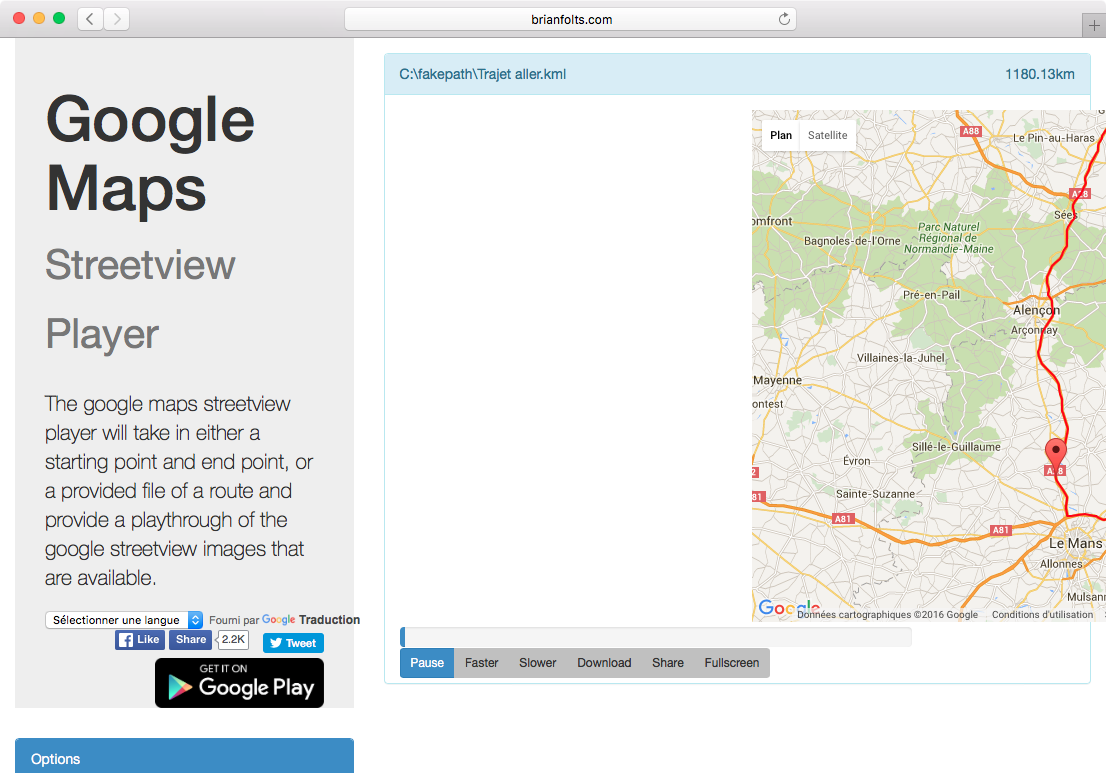Go back with the browser back arrow
The width and height of the screenshot is (1106, 773).
click(x=90, y=19)
